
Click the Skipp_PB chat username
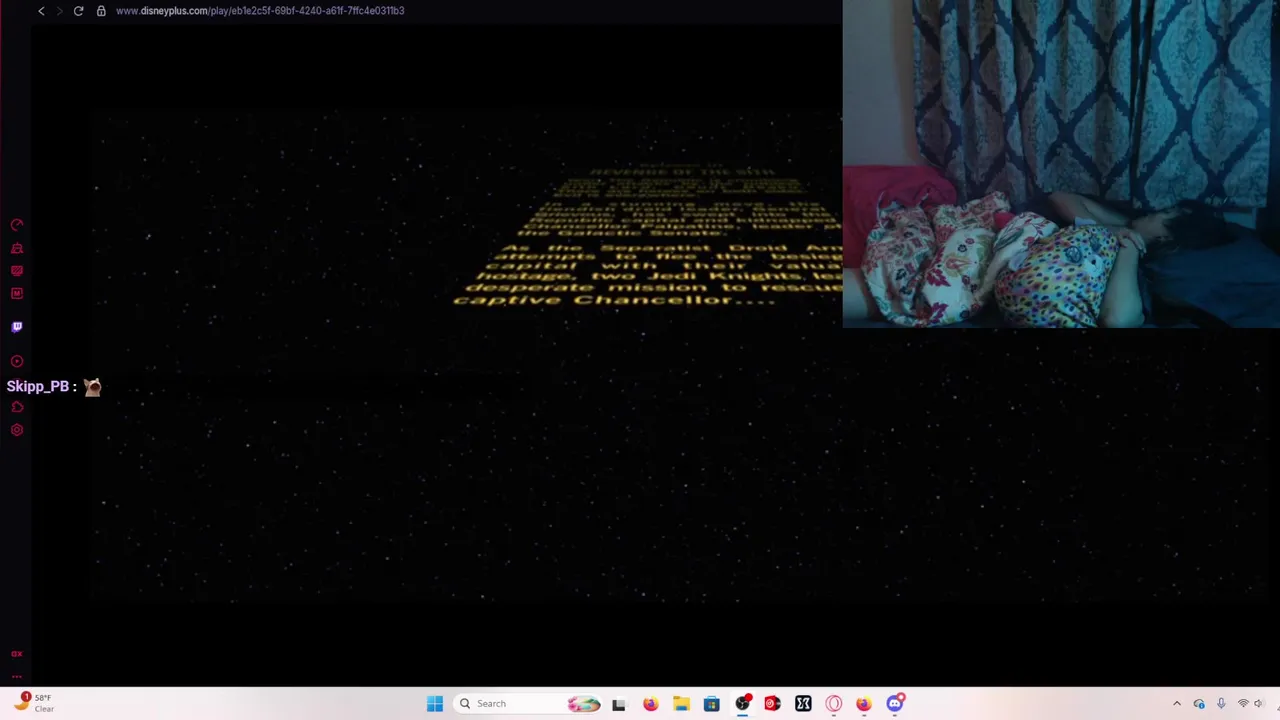[38, 387]
